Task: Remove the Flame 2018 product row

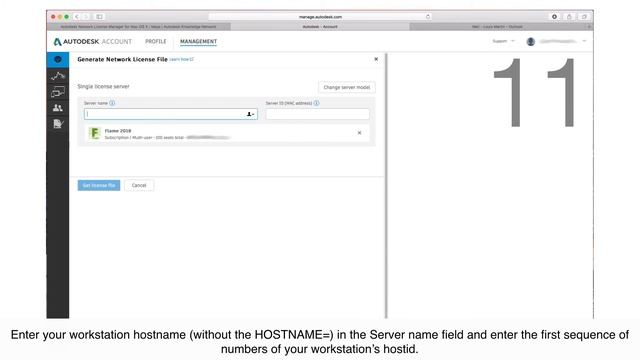Action: click(359, 133)
